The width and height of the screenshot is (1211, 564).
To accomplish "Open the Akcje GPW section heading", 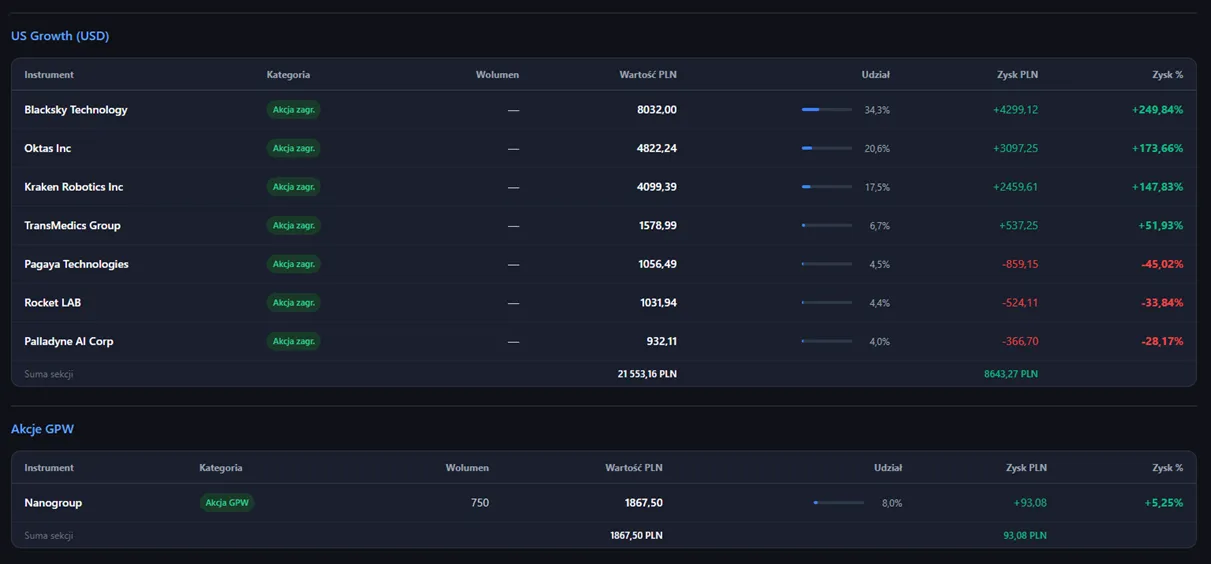I will pos(42,429).
